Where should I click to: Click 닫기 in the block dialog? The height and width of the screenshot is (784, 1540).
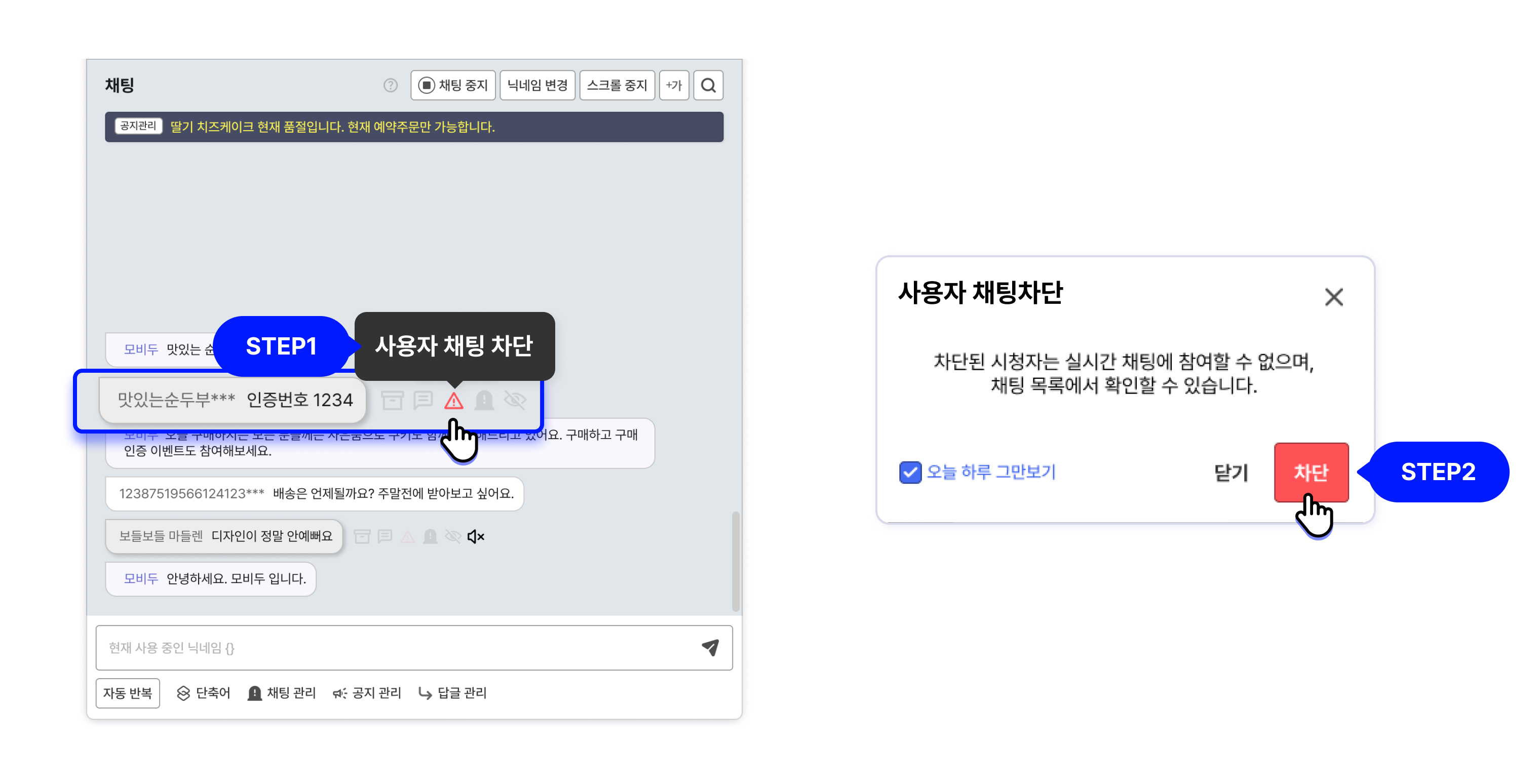point(1230,473)
